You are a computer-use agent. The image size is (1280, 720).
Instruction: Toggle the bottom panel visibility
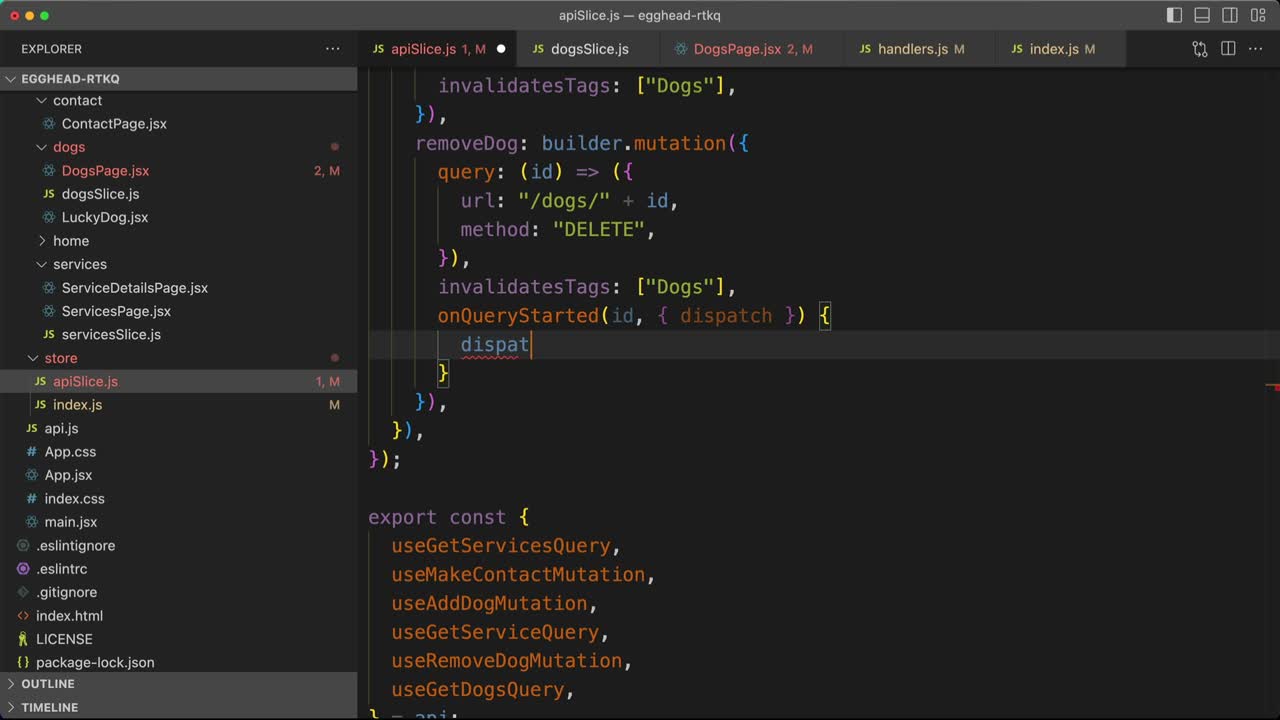(x=1202, y=16)
